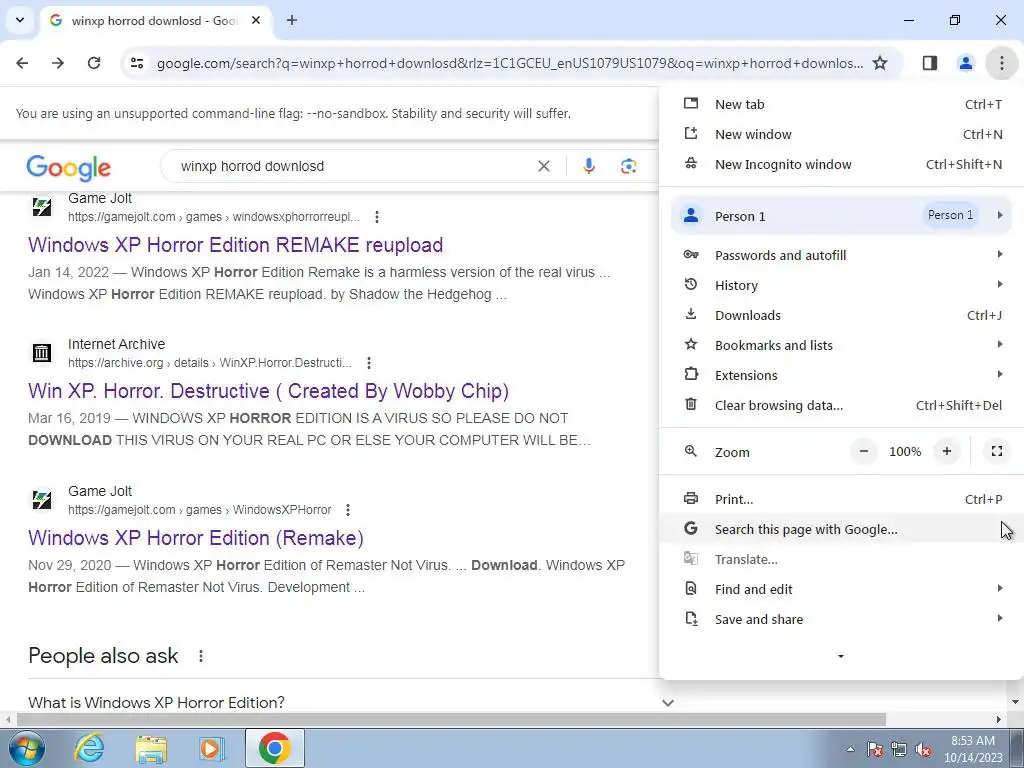Launch Internet Explorer from the taskbar
The image size is (1024, 768).
point(89,748)
